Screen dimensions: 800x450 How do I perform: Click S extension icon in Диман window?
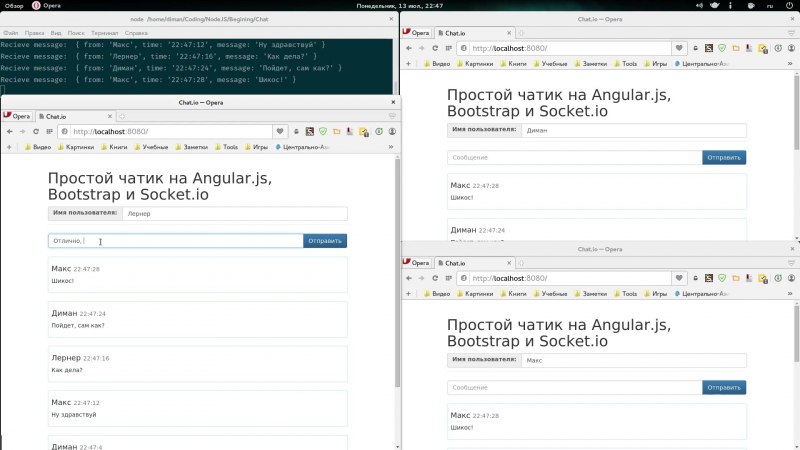pyautogui.click(x=709, y=48)
